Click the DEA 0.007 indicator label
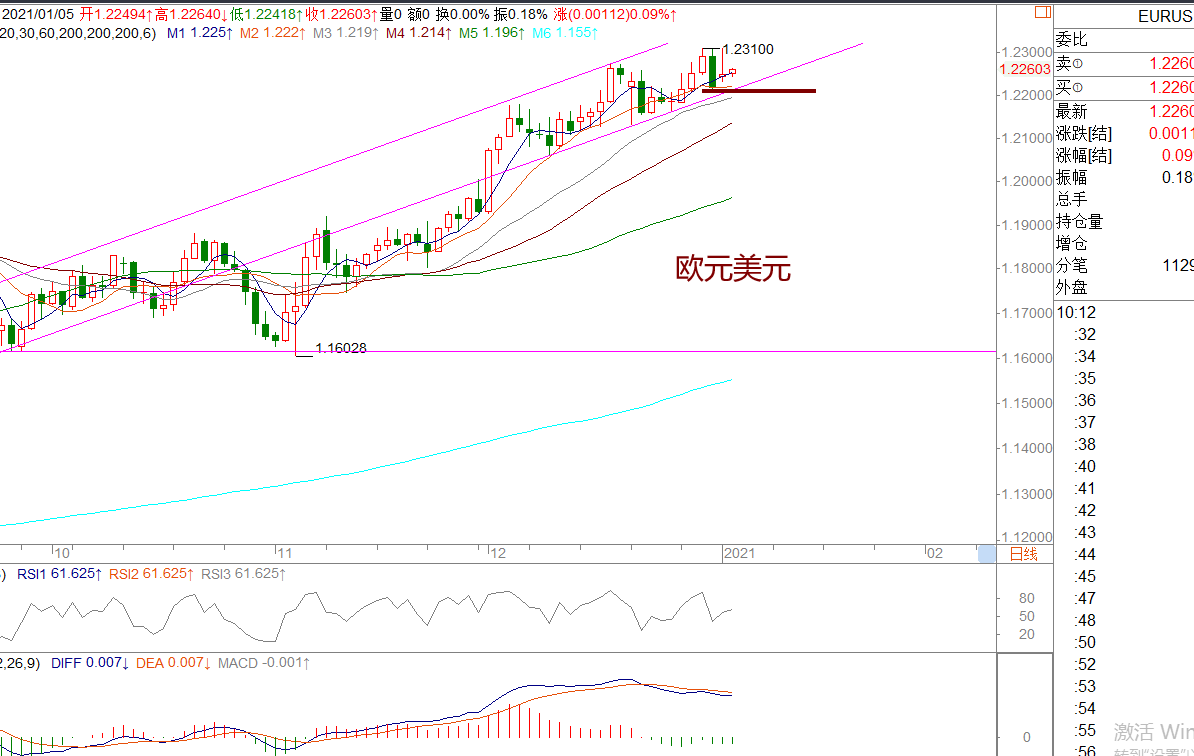Screen dimensions: 1194x756 coord(173,663)
